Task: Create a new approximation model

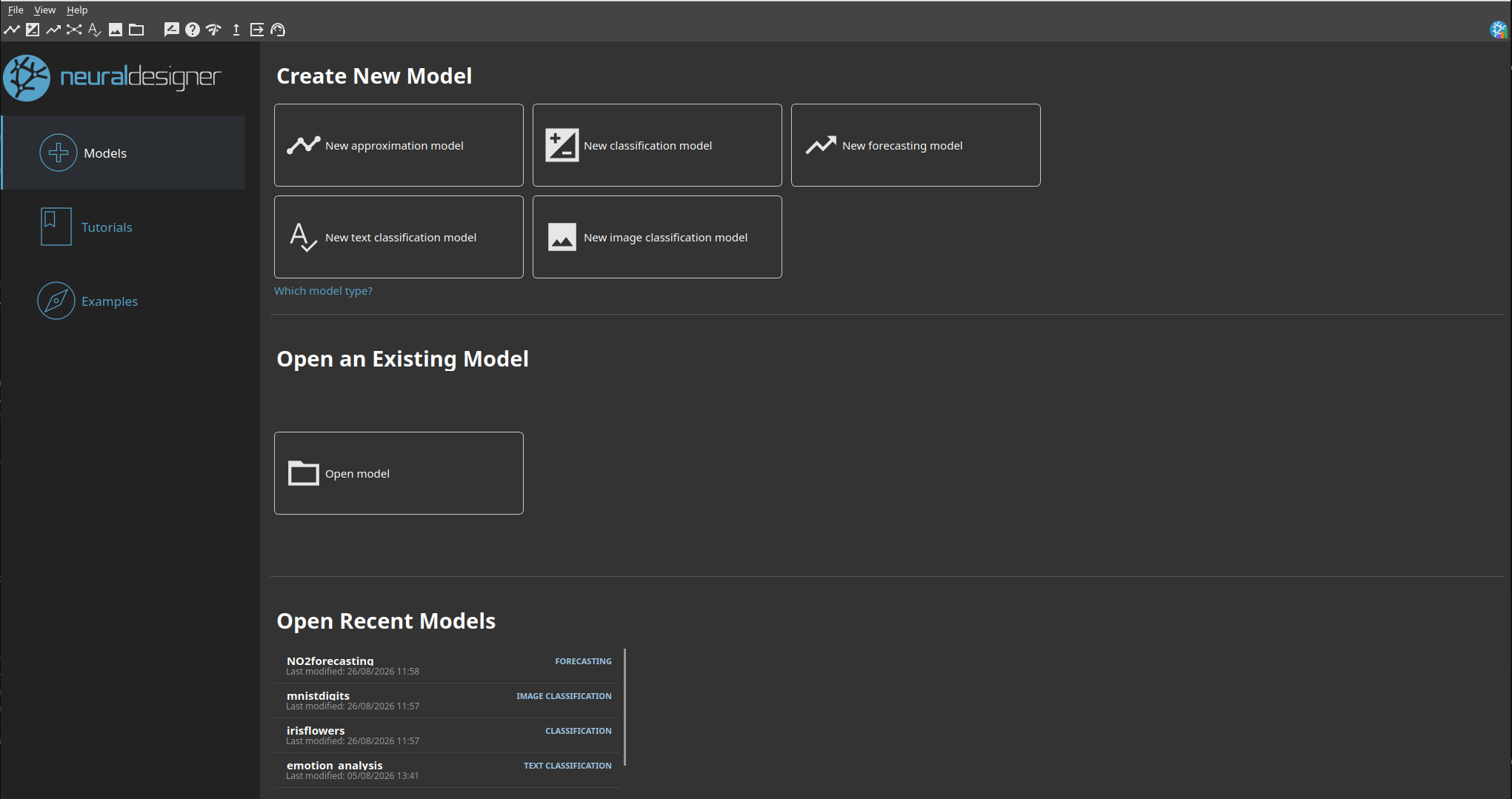Action: coord(399,145)
